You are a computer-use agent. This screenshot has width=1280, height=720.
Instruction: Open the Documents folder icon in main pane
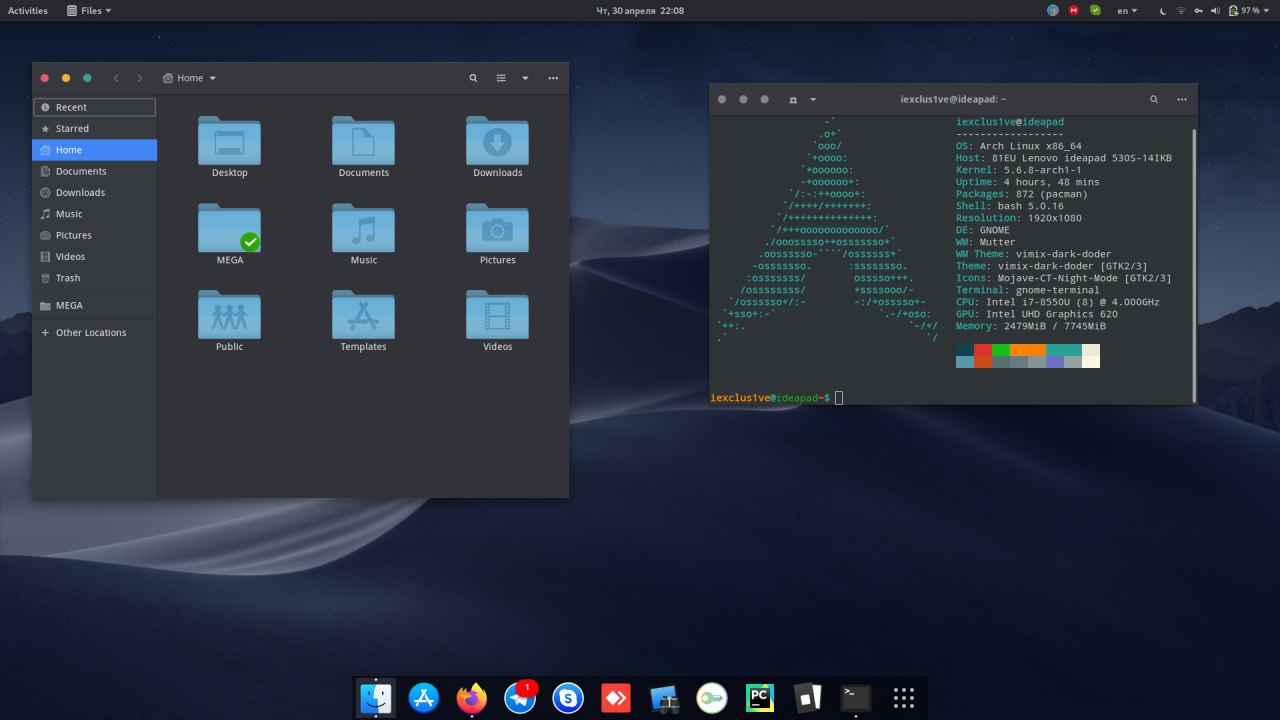[363, 141]
